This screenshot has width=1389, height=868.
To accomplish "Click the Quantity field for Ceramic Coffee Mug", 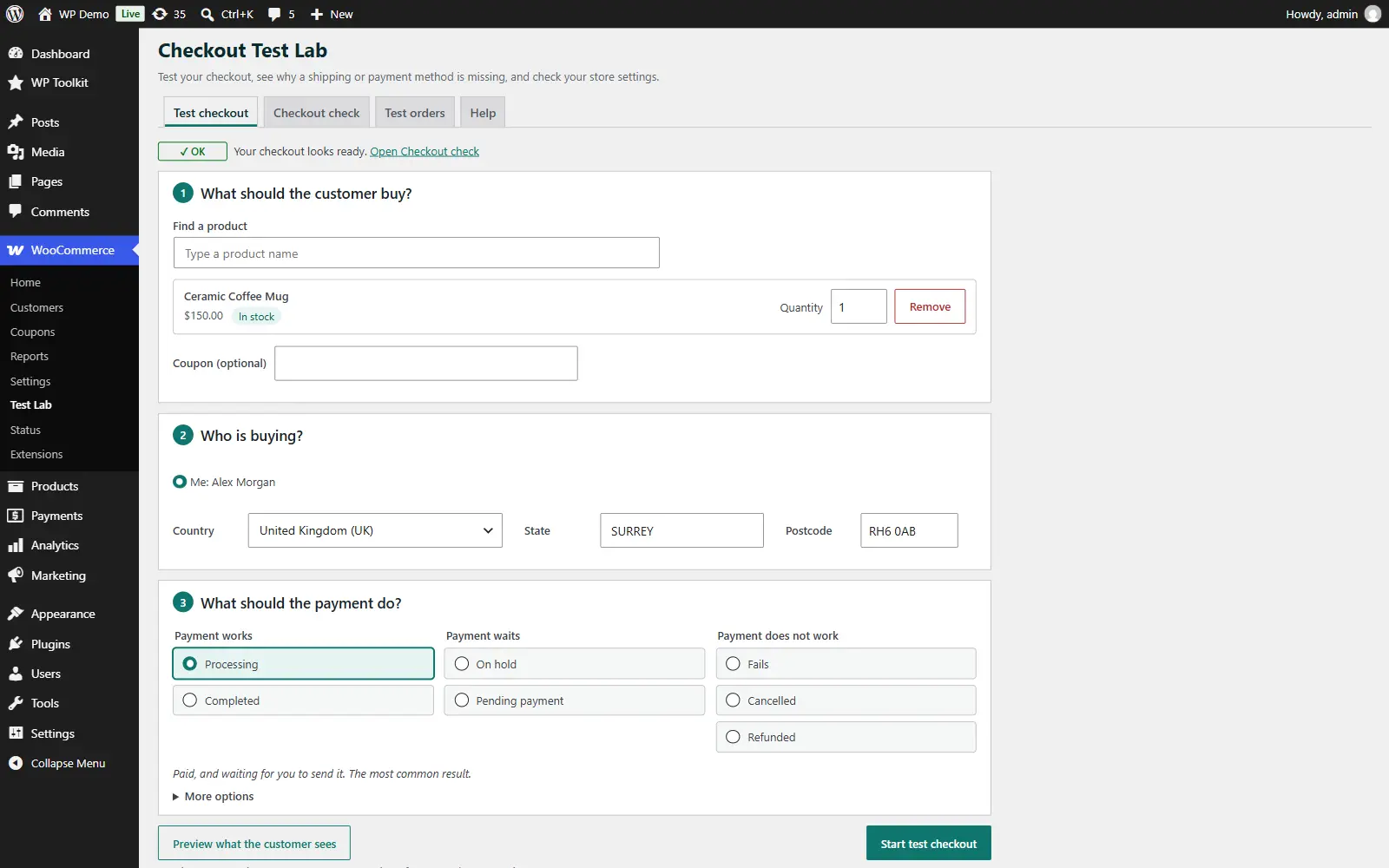I will [x=859, y=306].
